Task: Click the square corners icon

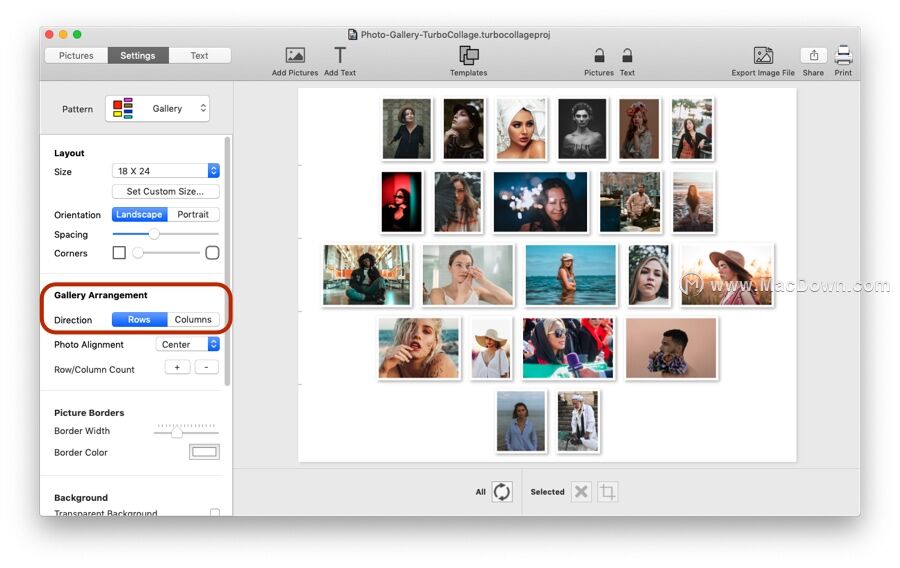Action: pyautogui.click(x=119, y=252)
